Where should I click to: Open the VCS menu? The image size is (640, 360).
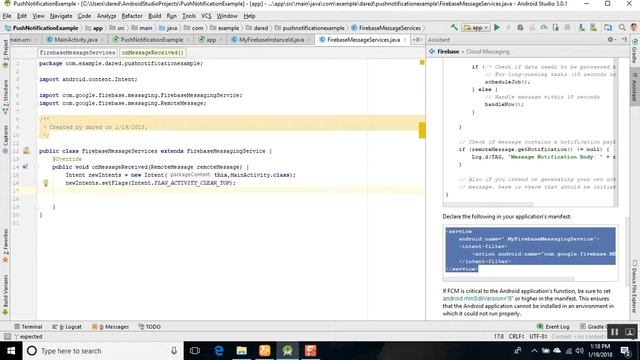206,16
